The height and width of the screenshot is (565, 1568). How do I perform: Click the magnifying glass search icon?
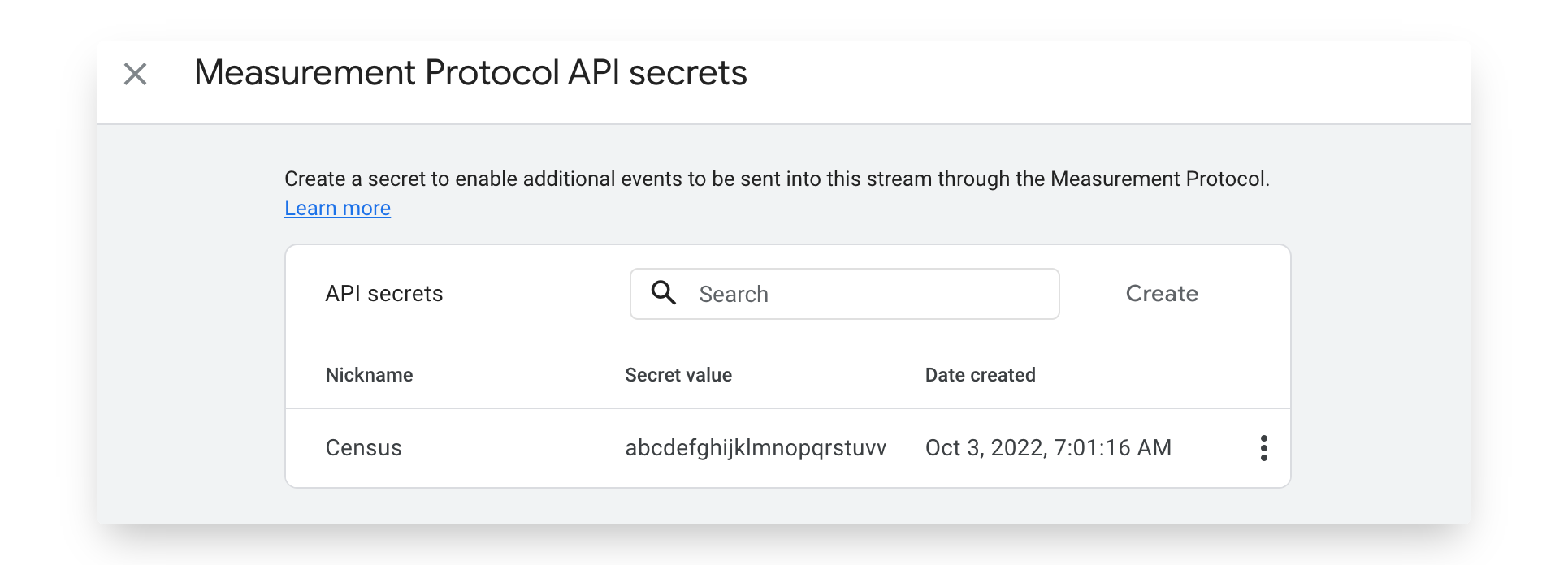click(x=664, y=293)
